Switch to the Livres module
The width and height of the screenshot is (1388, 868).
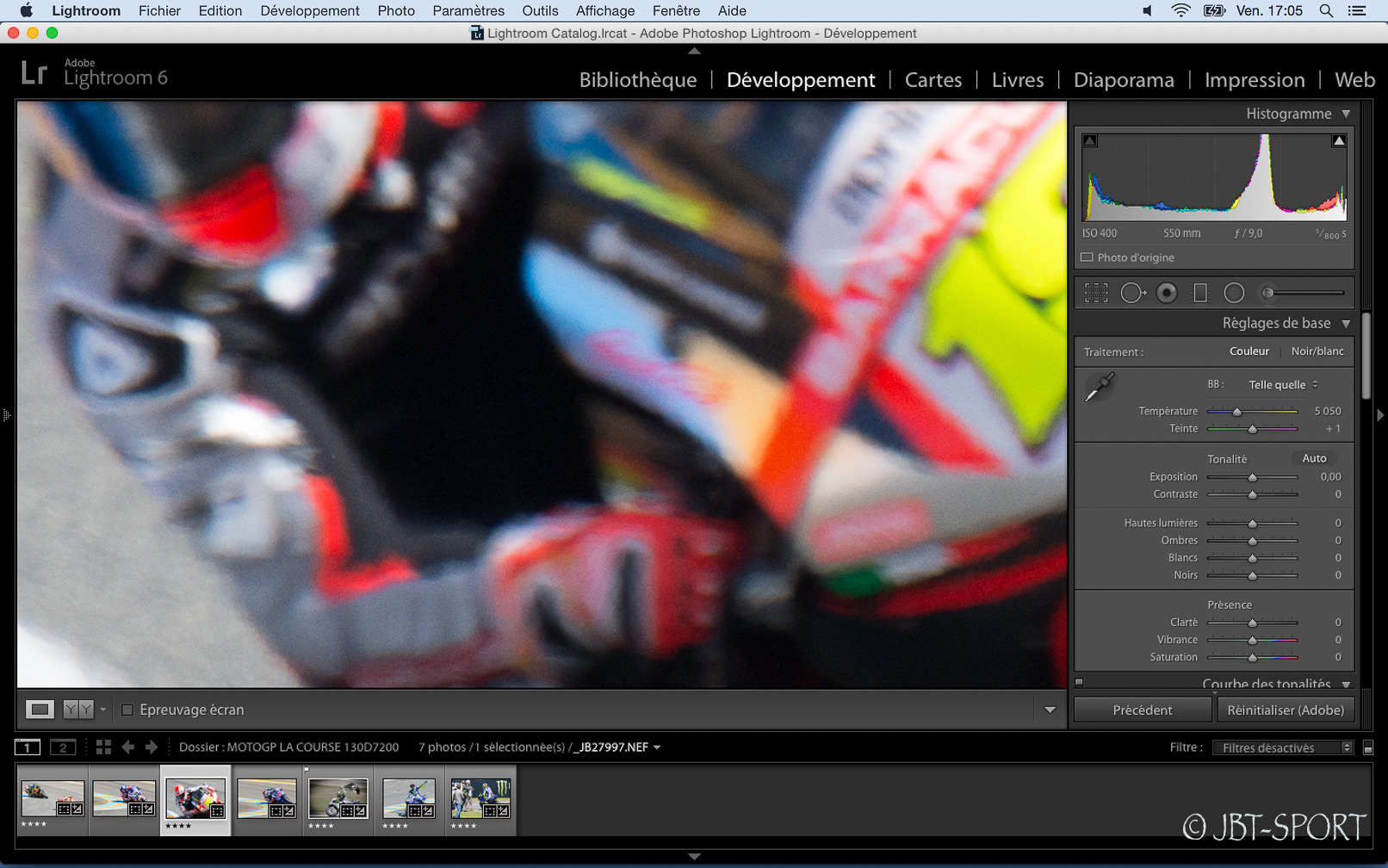click(1018, 80)
